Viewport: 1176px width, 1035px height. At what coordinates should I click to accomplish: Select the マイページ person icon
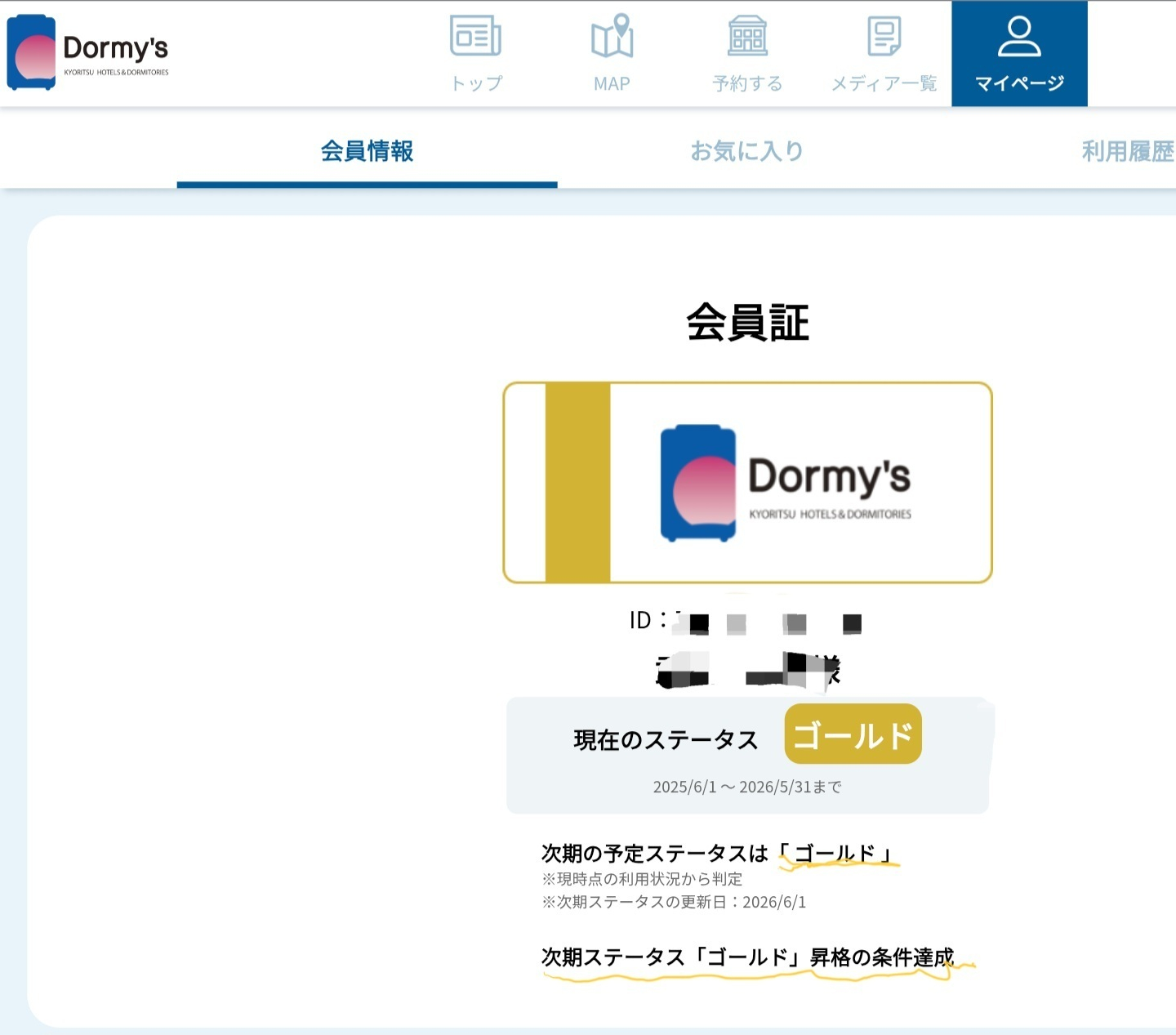[1019, 37]
